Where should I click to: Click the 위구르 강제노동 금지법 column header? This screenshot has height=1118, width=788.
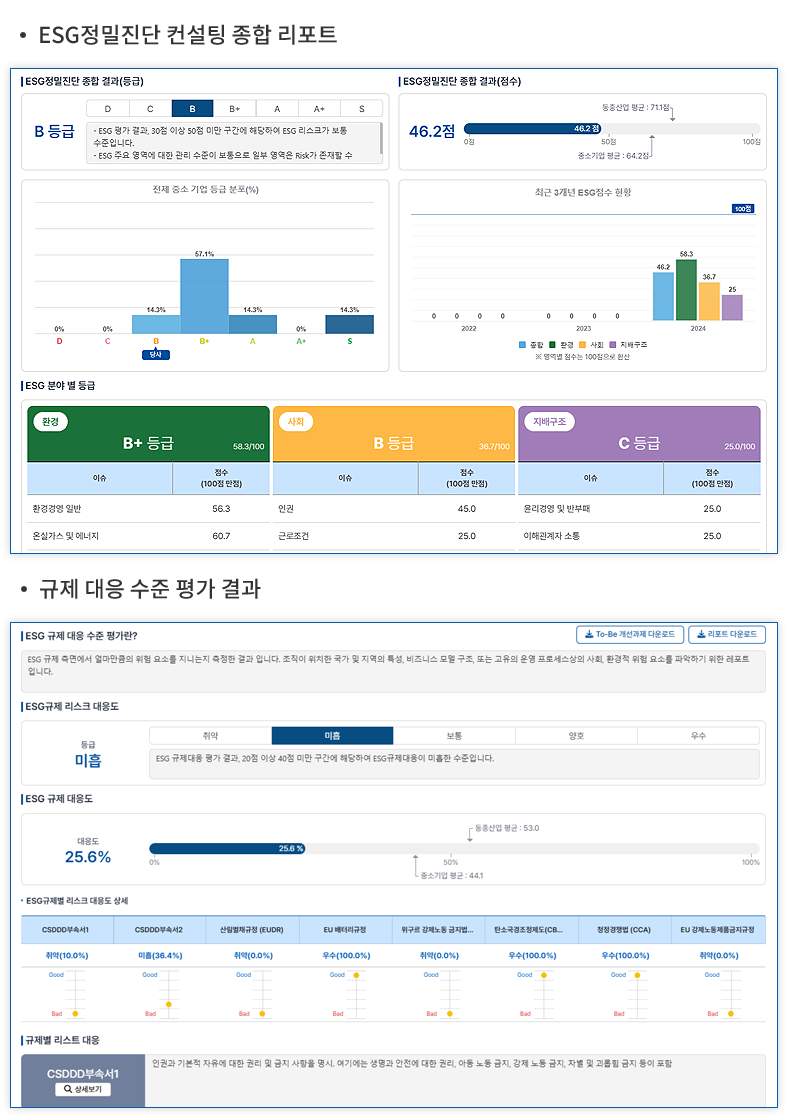click(x=438, y=930)
